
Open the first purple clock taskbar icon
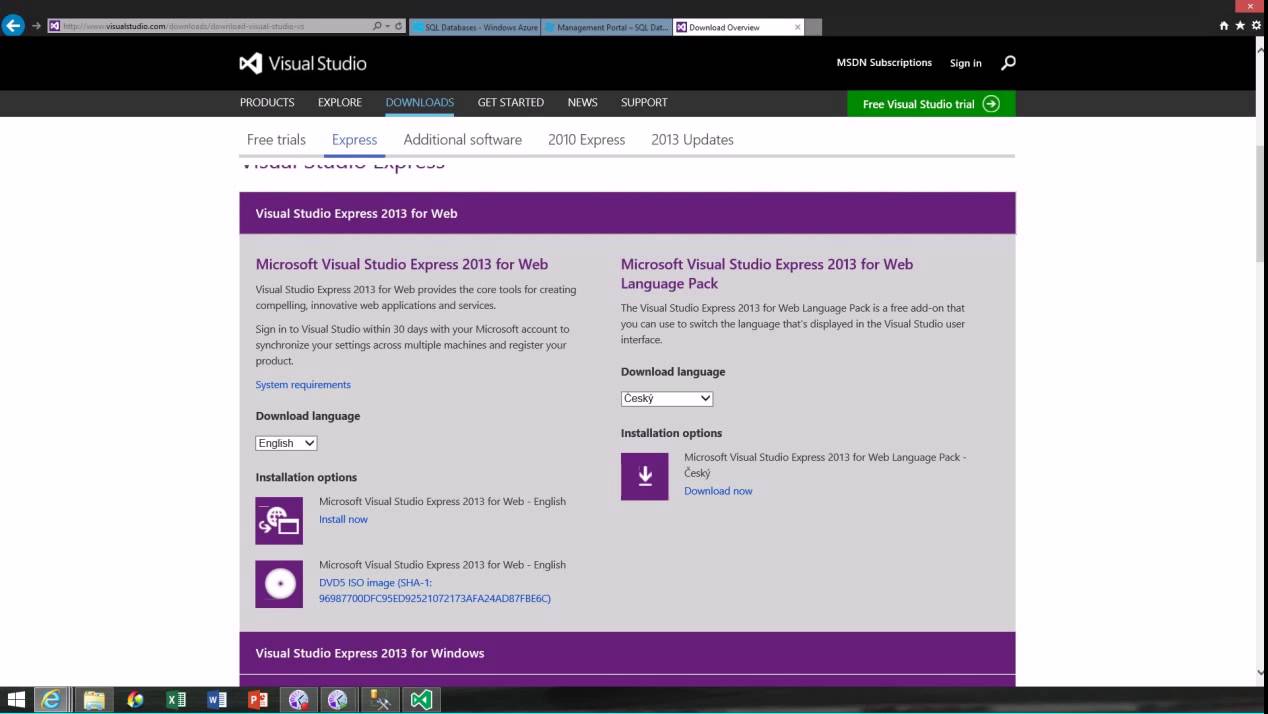[x=298, y=700]
